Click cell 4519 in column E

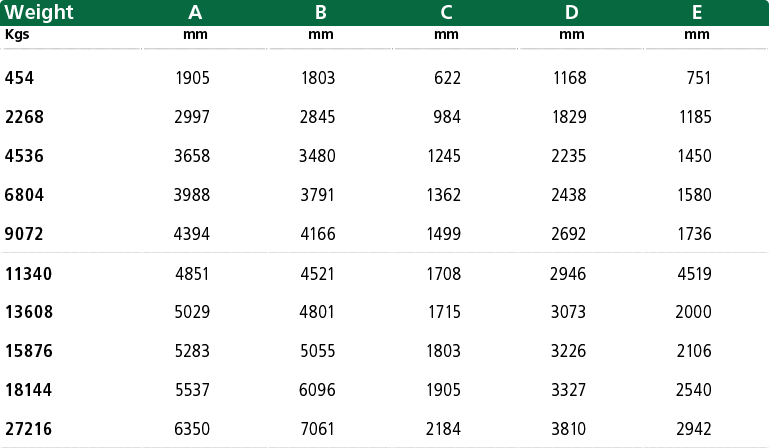694,274
